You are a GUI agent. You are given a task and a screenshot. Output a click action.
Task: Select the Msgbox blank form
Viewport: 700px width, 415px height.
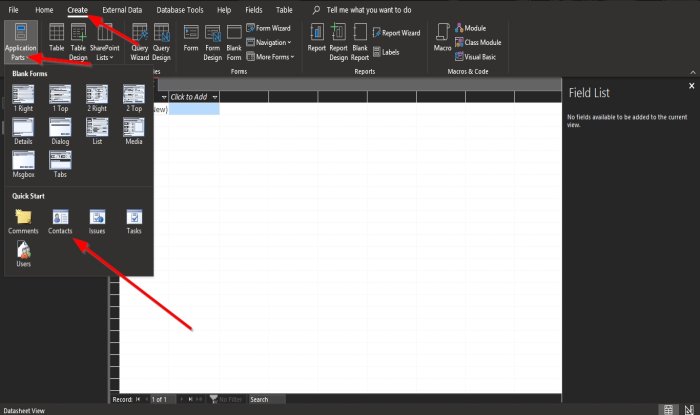[23, 165]
